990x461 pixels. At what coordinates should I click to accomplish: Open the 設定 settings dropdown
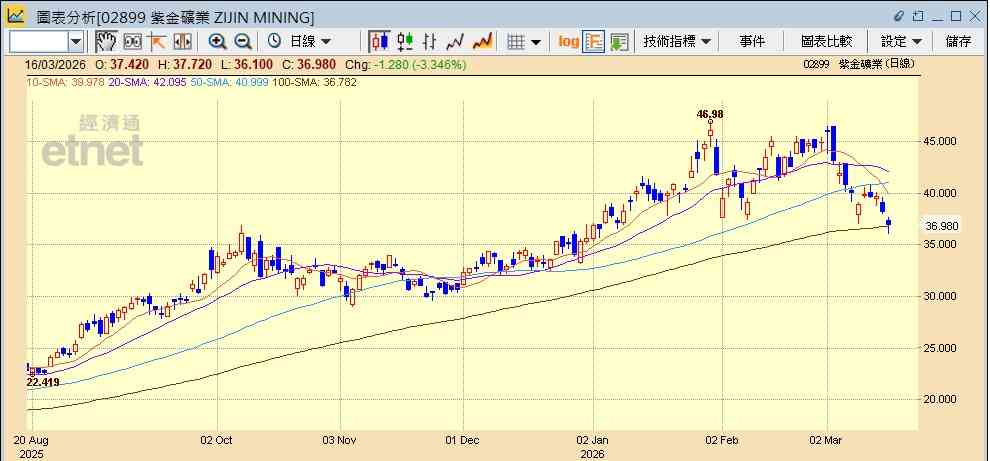[901, 42]
